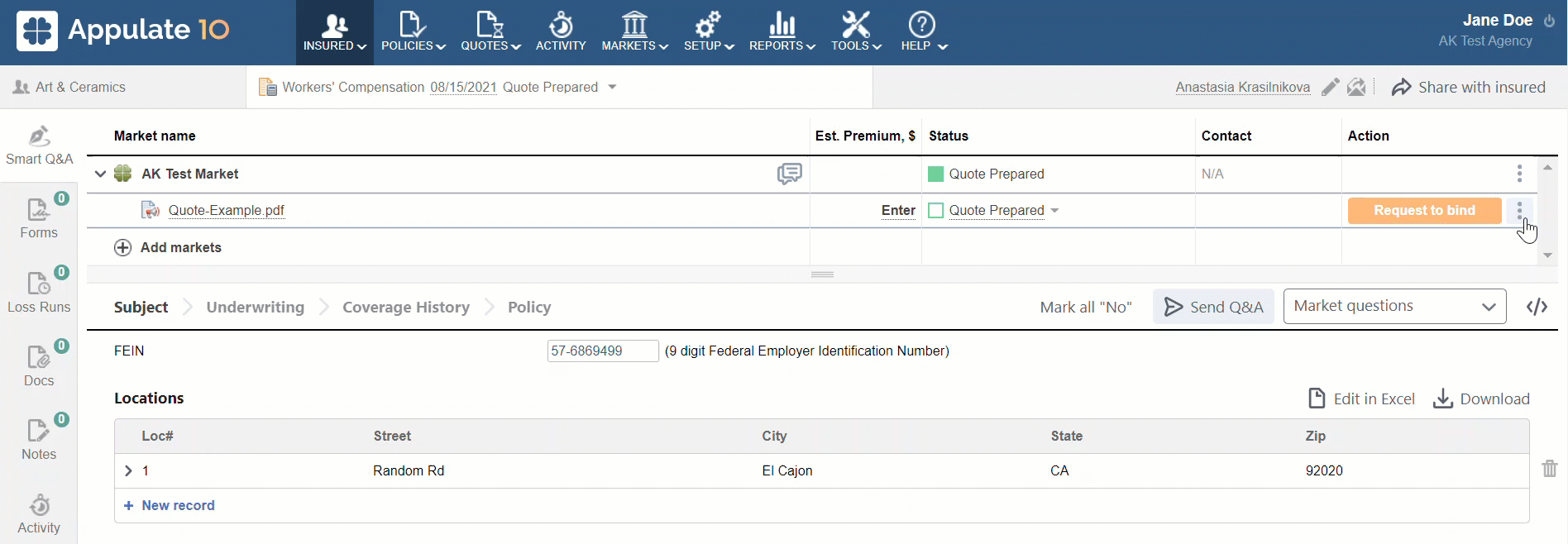1568x544 pixels.
Task: Click the AK Test Market clover icon
Action: pos(123,174)
